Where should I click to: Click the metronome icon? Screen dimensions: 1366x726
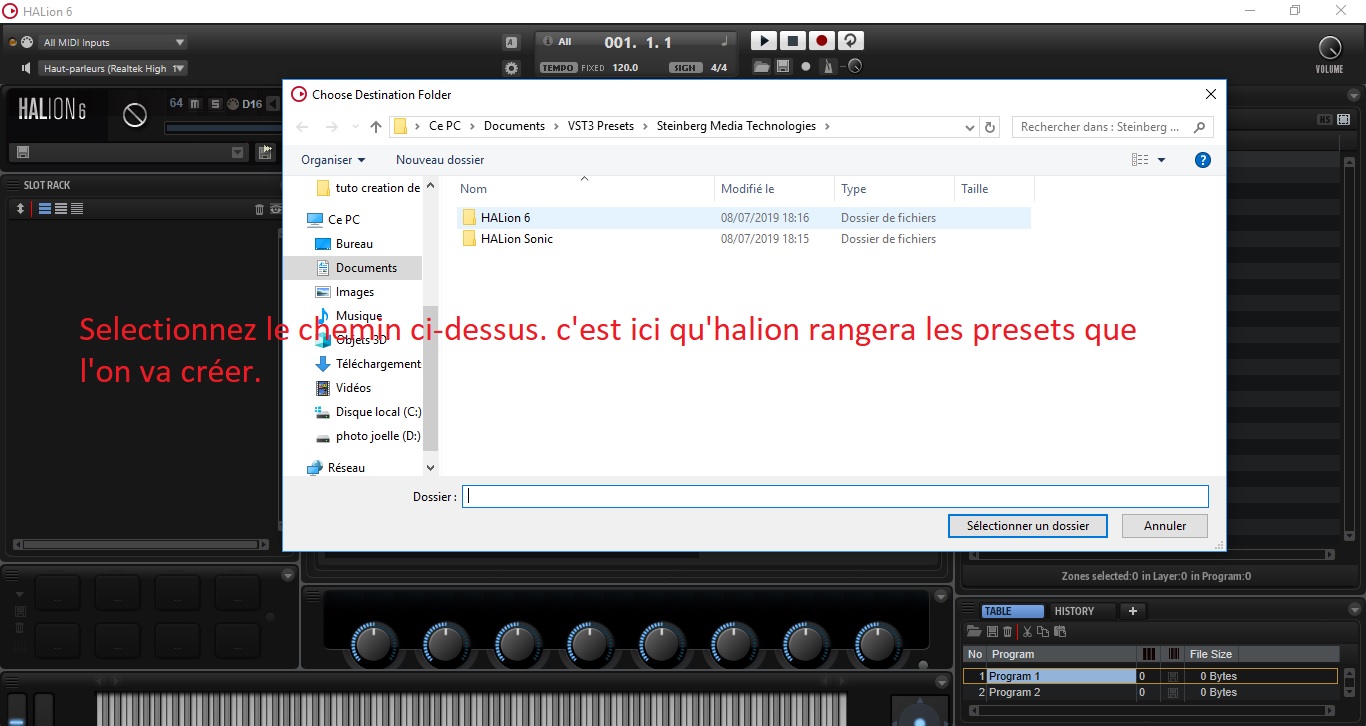pos(827,66)
